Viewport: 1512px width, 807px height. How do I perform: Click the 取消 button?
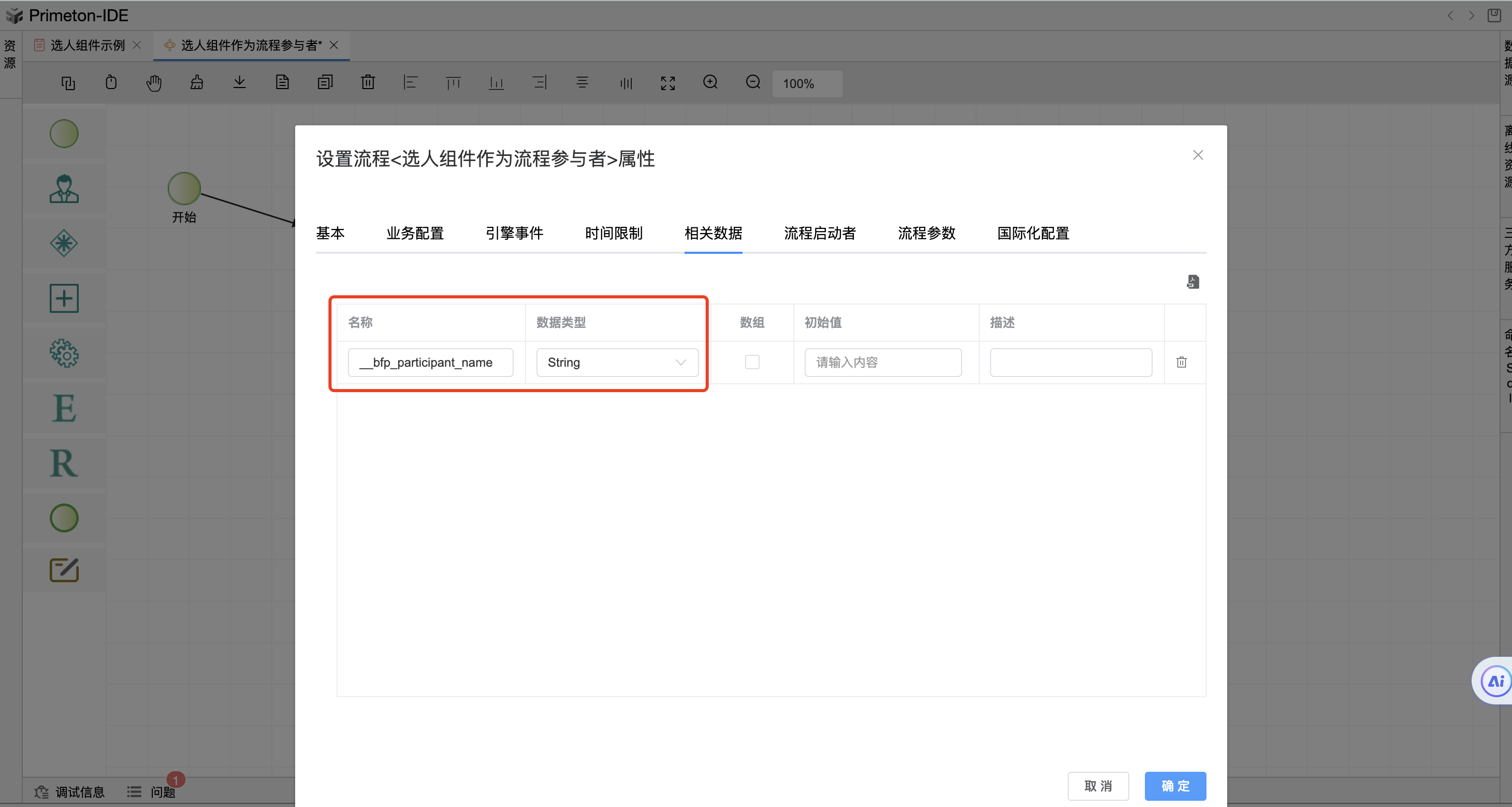point(1098,786)
